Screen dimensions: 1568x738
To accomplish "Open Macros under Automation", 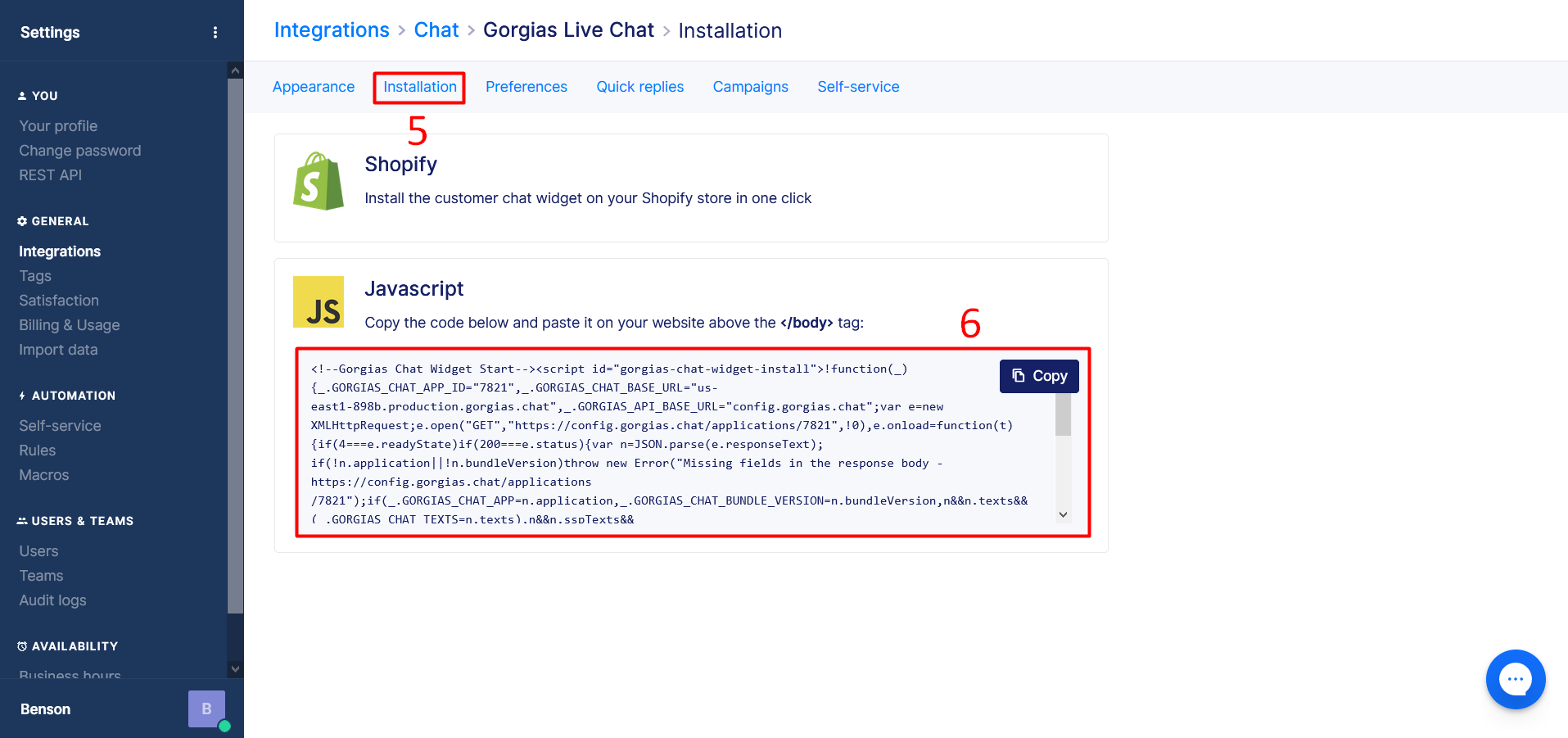I will click(x=44, y=475).
